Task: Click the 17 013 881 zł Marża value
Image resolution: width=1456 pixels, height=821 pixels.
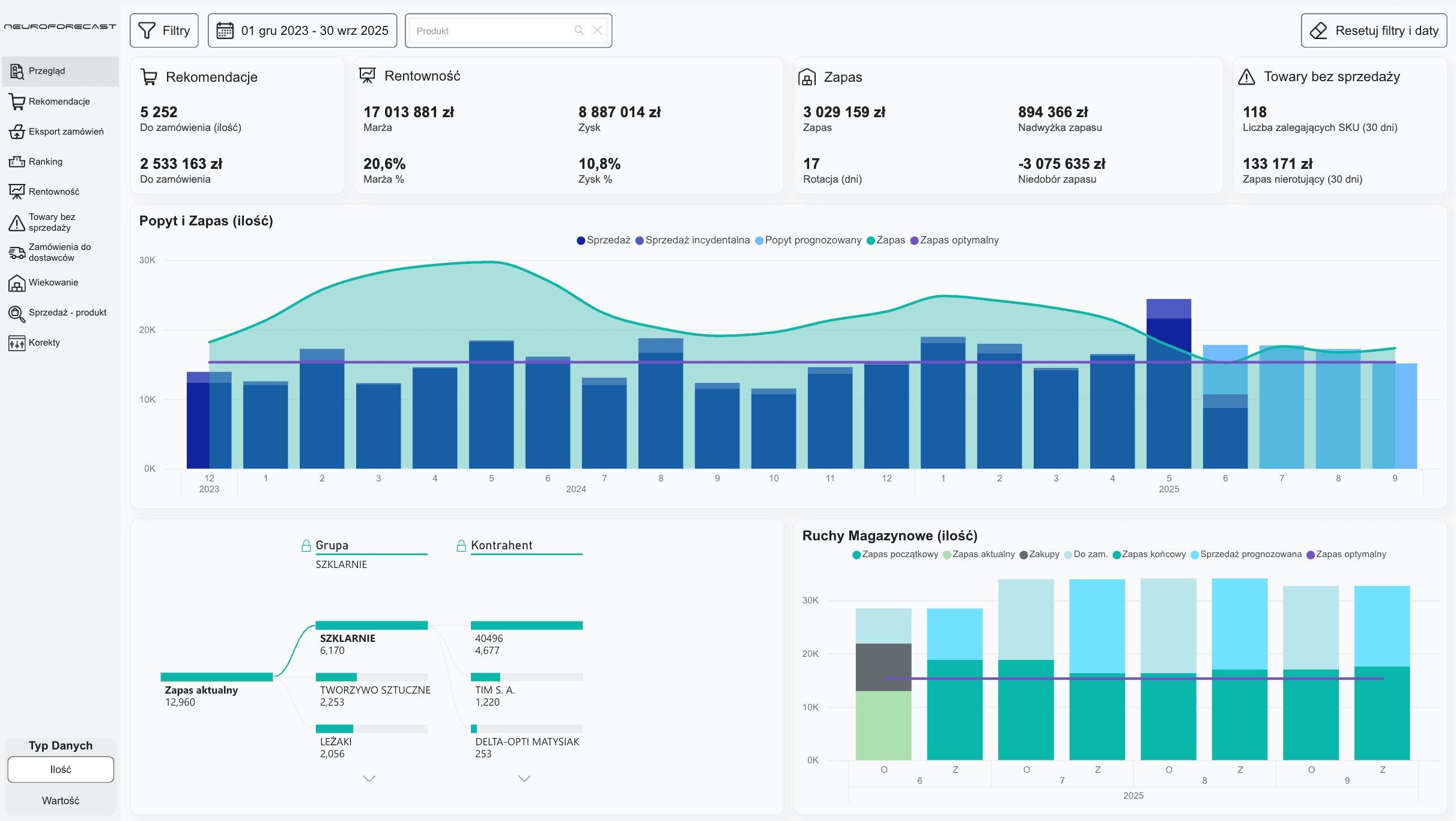Action: [408, 112]
